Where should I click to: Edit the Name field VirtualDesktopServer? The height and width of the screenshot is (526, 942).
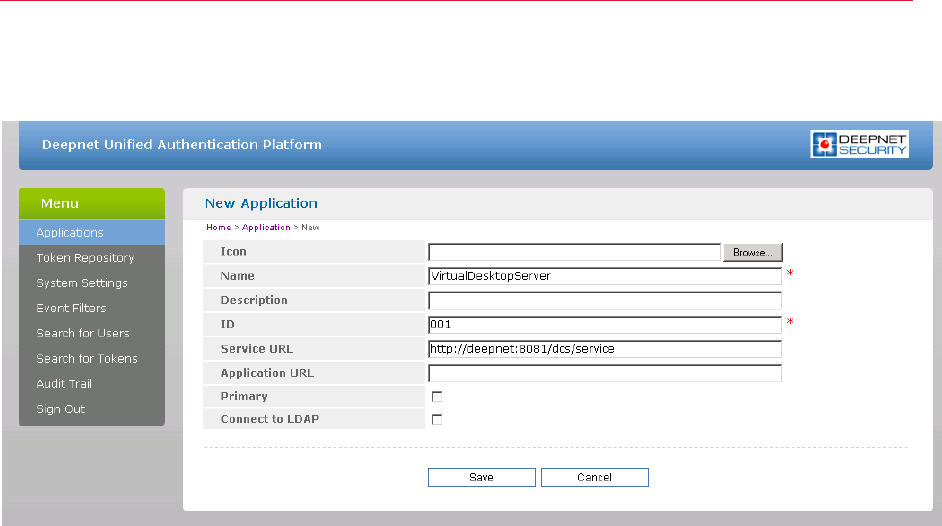coord(605,276)
